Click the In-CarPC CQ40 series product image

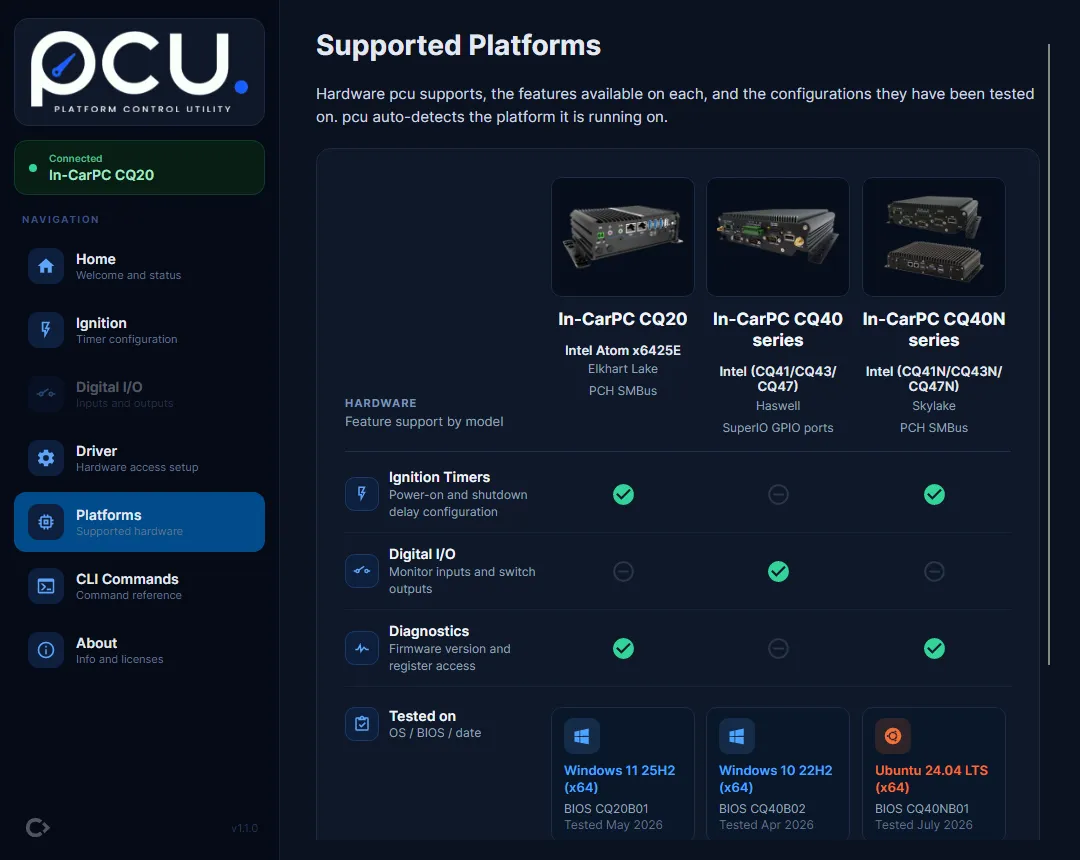coord(778,237)
